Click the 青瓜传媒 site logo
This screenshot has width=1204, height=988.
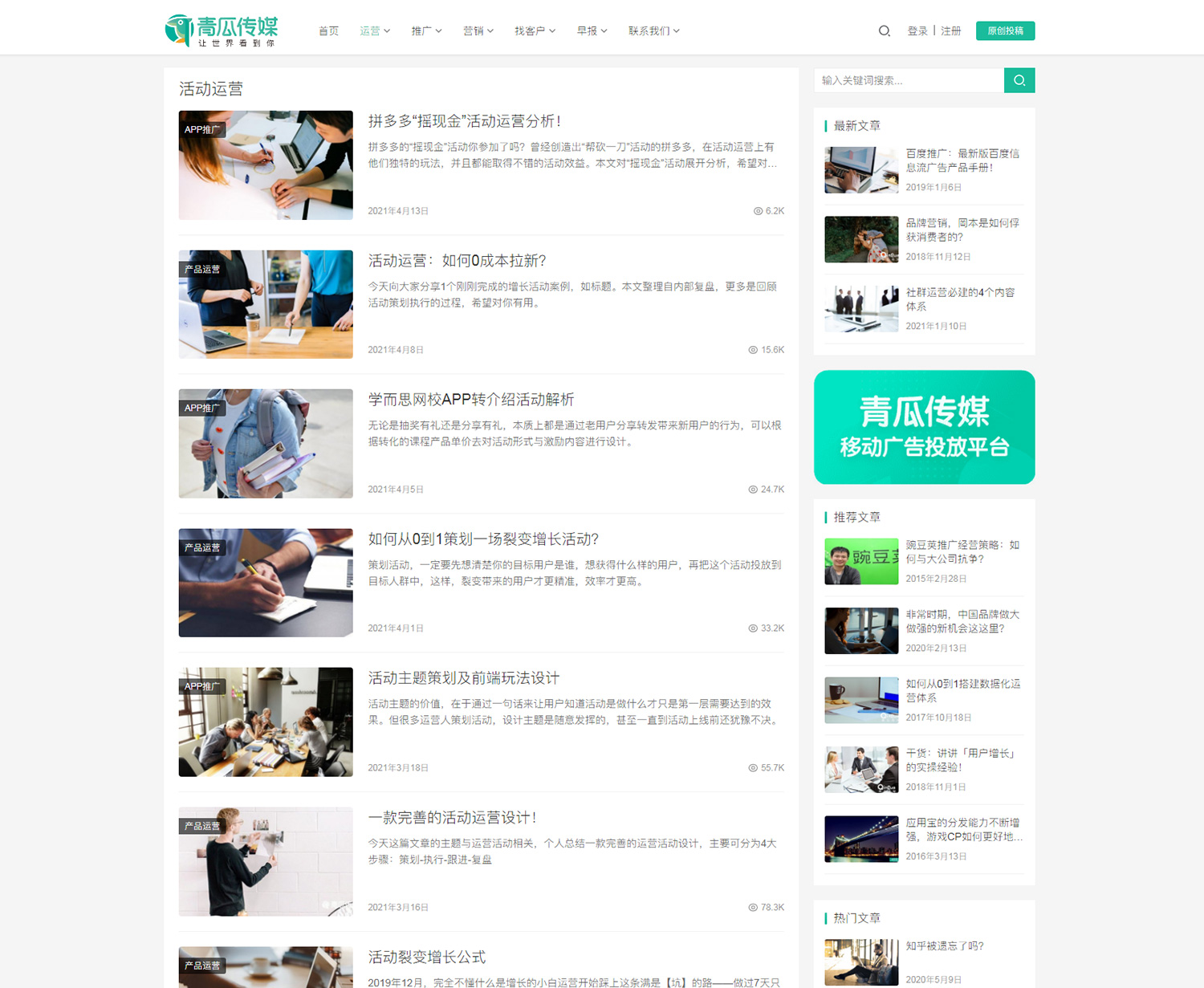tap(222, 30)
